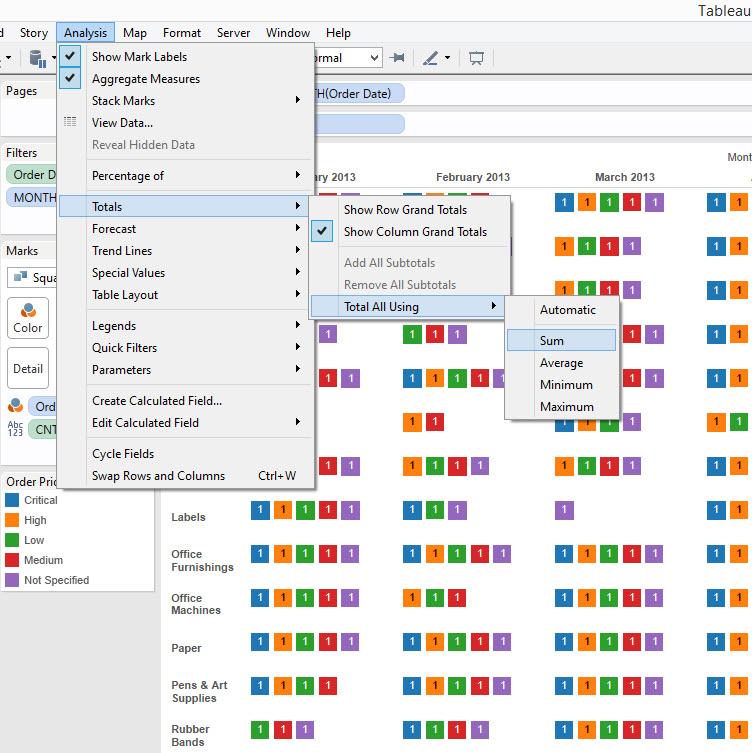This screenshot has width=752, height=753.
Task: Click the color circles icon beside Order pill
Action: coord(15,406)
